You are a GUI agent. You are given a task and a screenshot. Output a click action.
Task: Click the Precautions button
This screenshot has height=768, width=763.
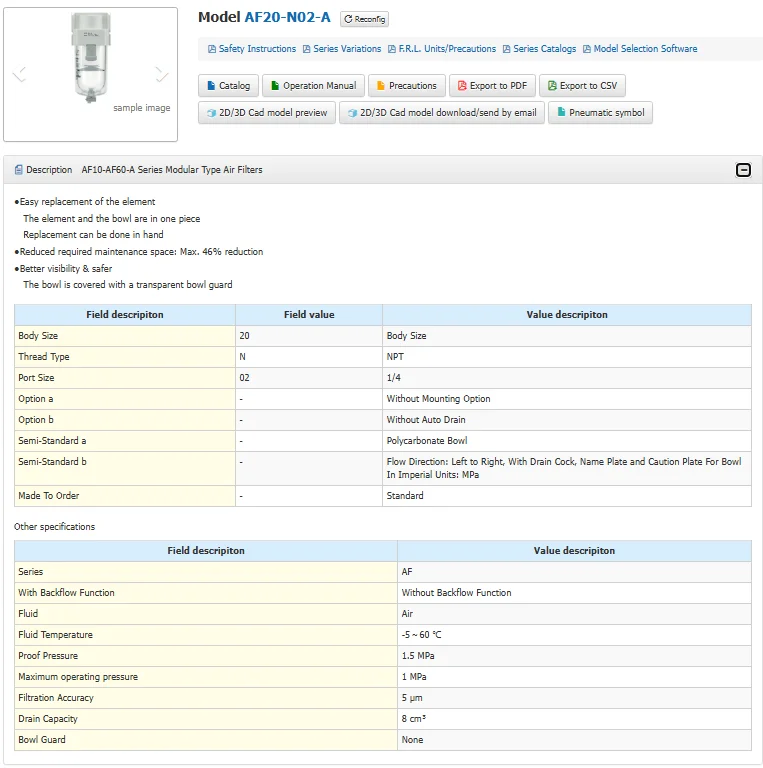pyautogui.click(x=407, y=86)
